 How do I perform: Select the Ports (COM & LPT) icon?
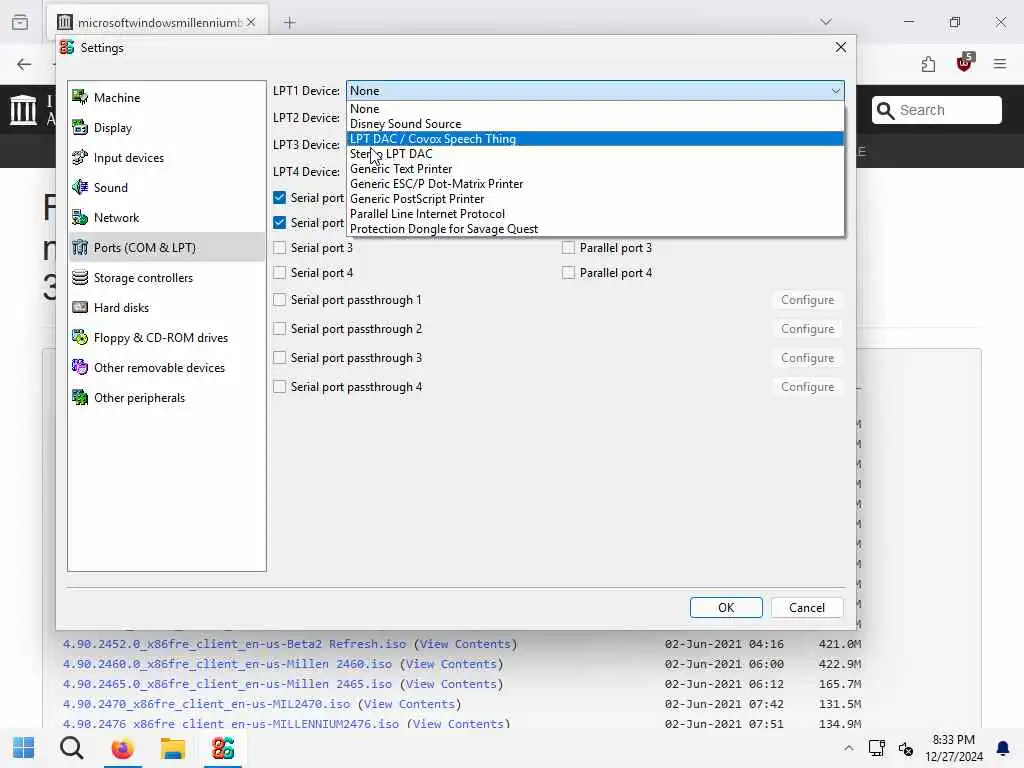coord(80,248)
